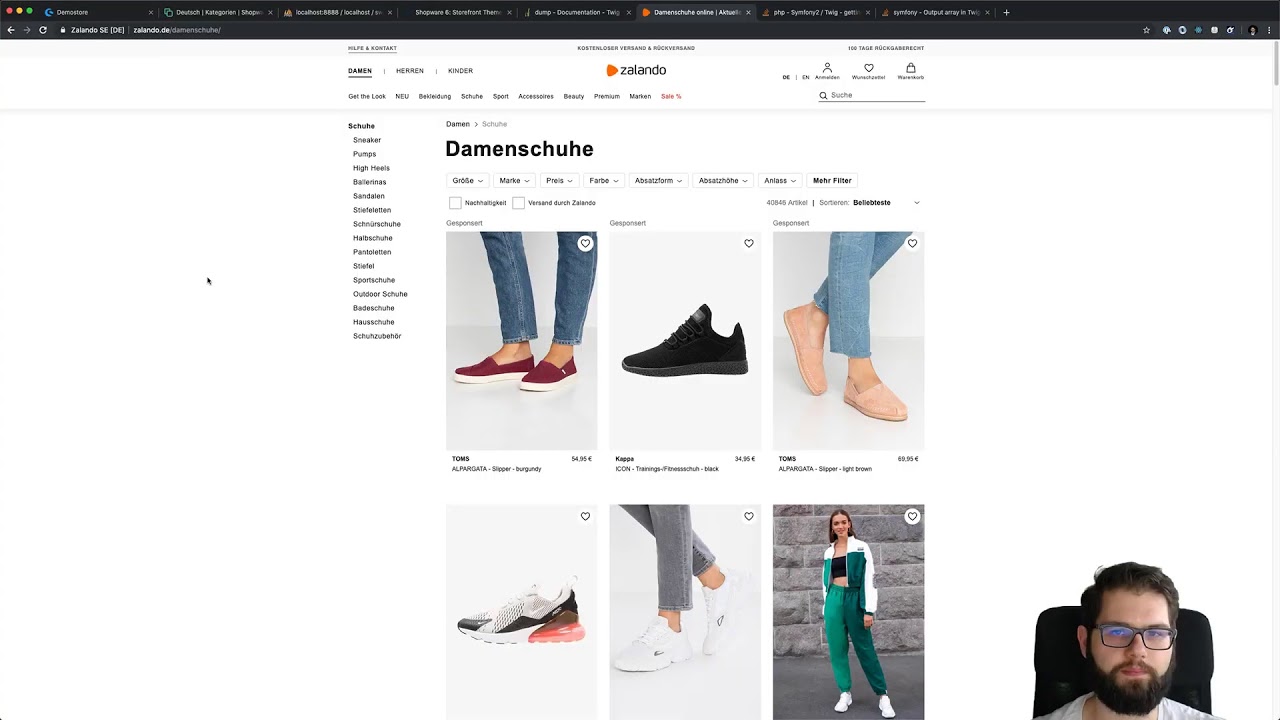Select the KINDER tab

460,71
